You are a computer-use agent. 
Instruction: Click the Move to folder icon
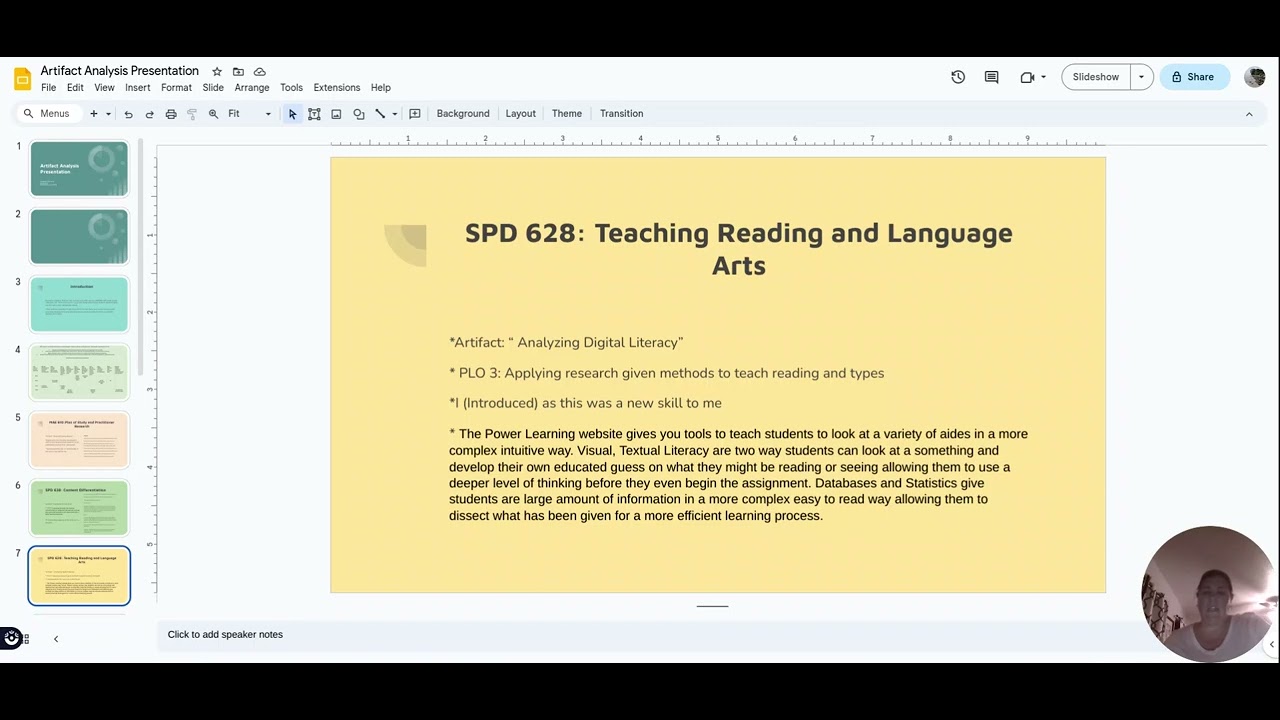[238, 72]
